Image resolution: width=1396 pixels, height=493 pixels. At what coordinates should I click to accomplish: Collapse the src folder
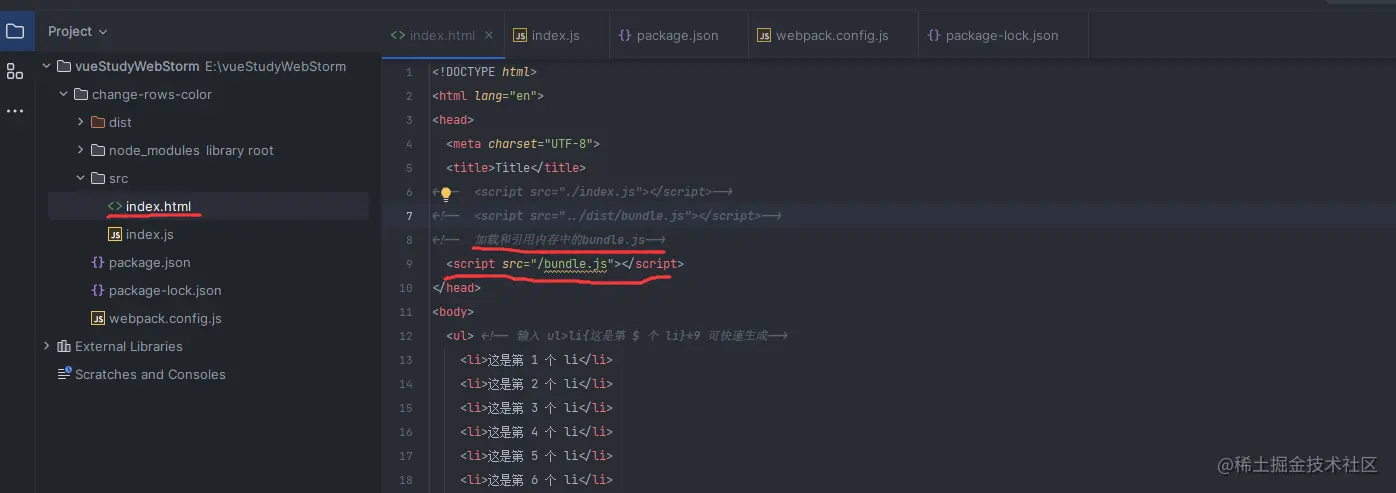pos(80,178)
